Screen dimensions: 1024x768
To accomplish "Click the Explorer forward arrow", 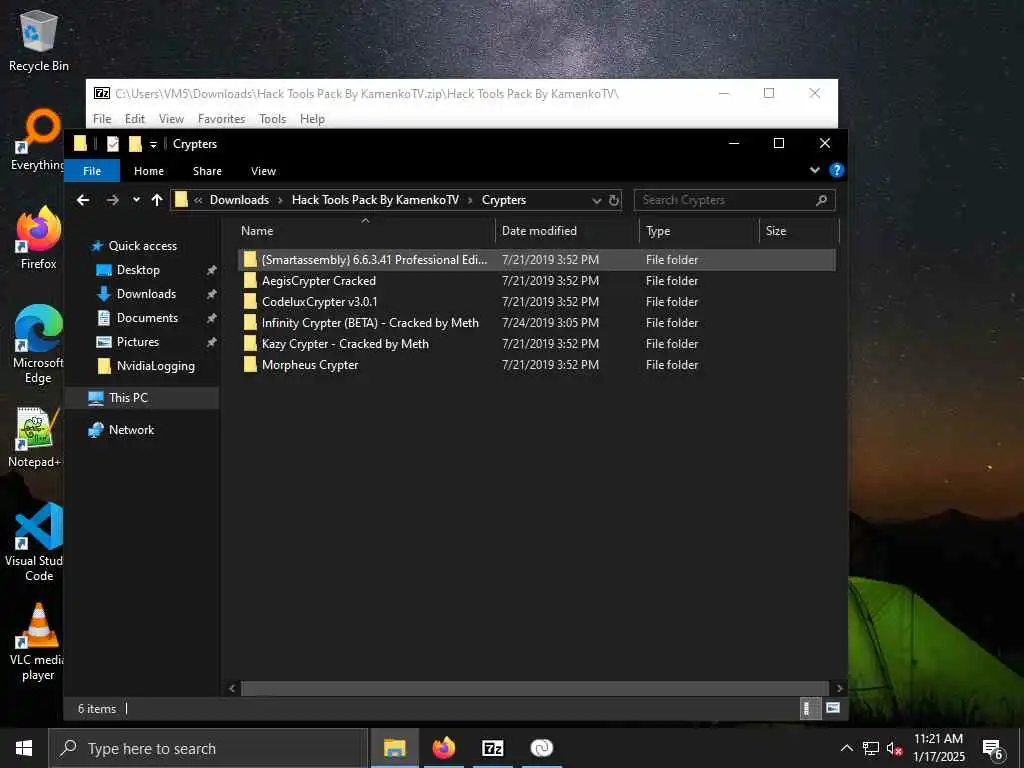I will (112, 200).
